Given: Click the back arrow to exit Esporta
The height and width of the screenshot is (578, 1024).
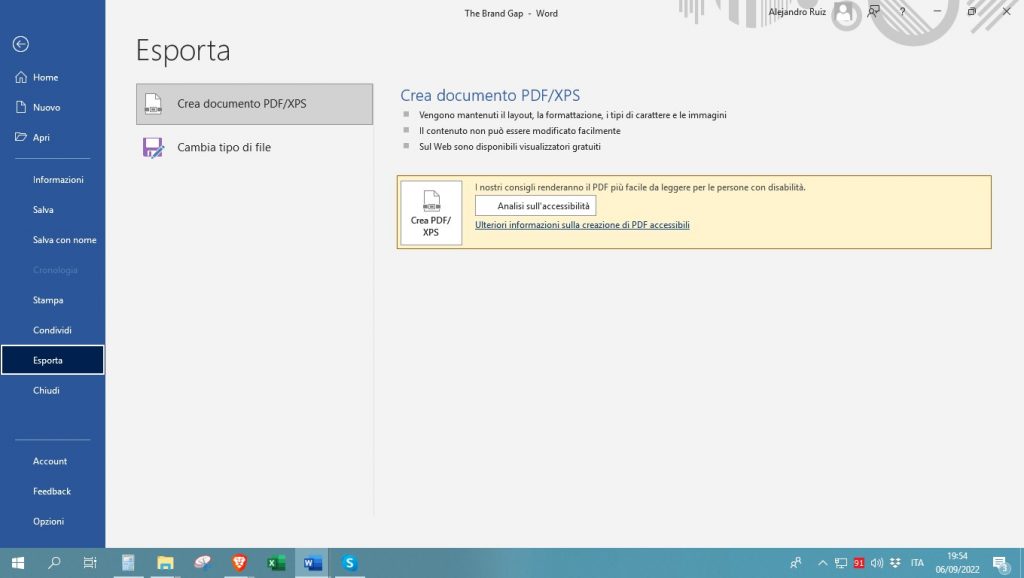Looking at the screenshot, I should tap(20, 44).
